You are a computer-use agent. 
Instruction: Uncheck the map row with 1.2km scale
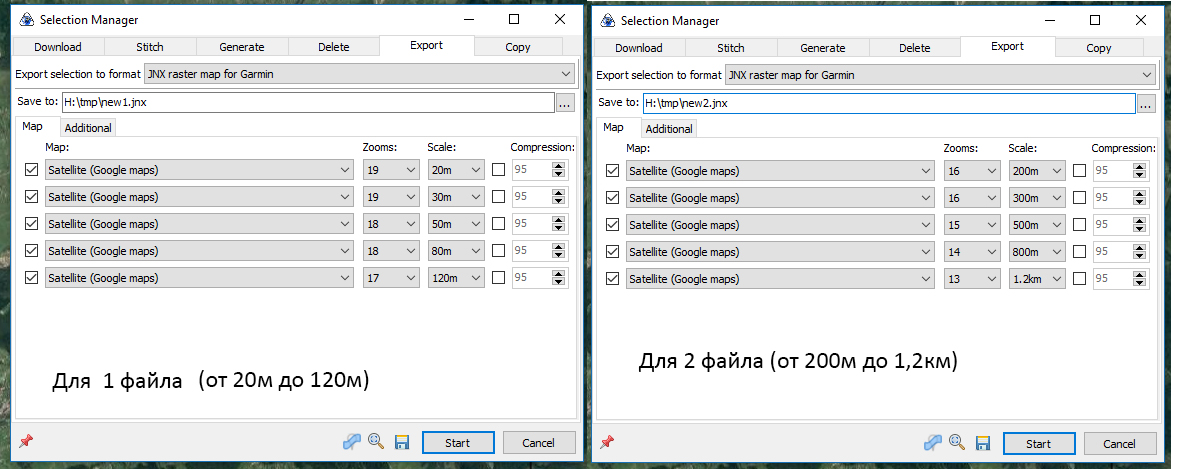coord(612,279)
